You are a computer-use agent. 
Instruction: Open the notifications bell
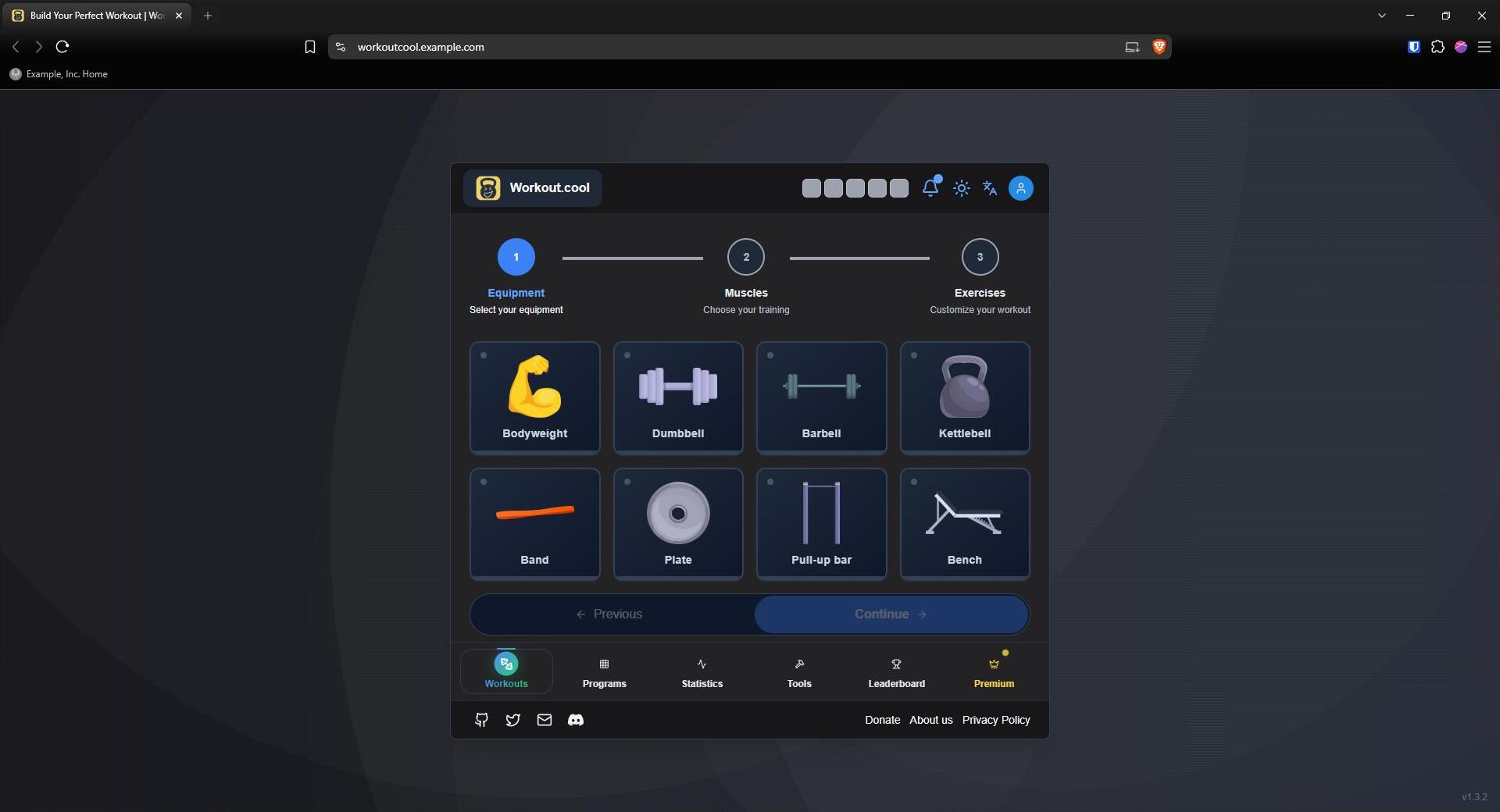tap(930, 187)
